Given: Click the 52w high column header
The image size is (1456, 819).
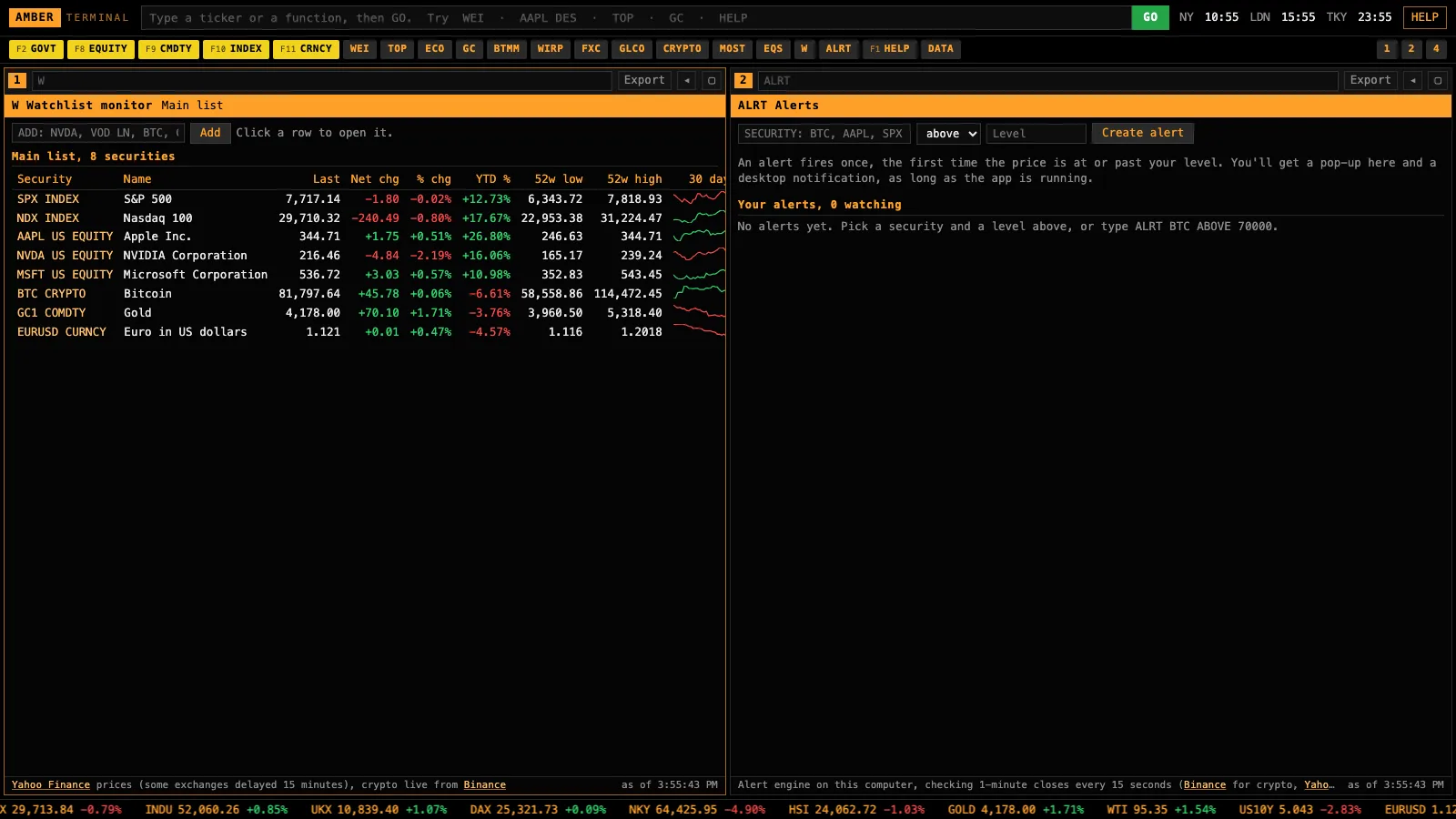Looking at the screenshot, I should tap(634, 179).
